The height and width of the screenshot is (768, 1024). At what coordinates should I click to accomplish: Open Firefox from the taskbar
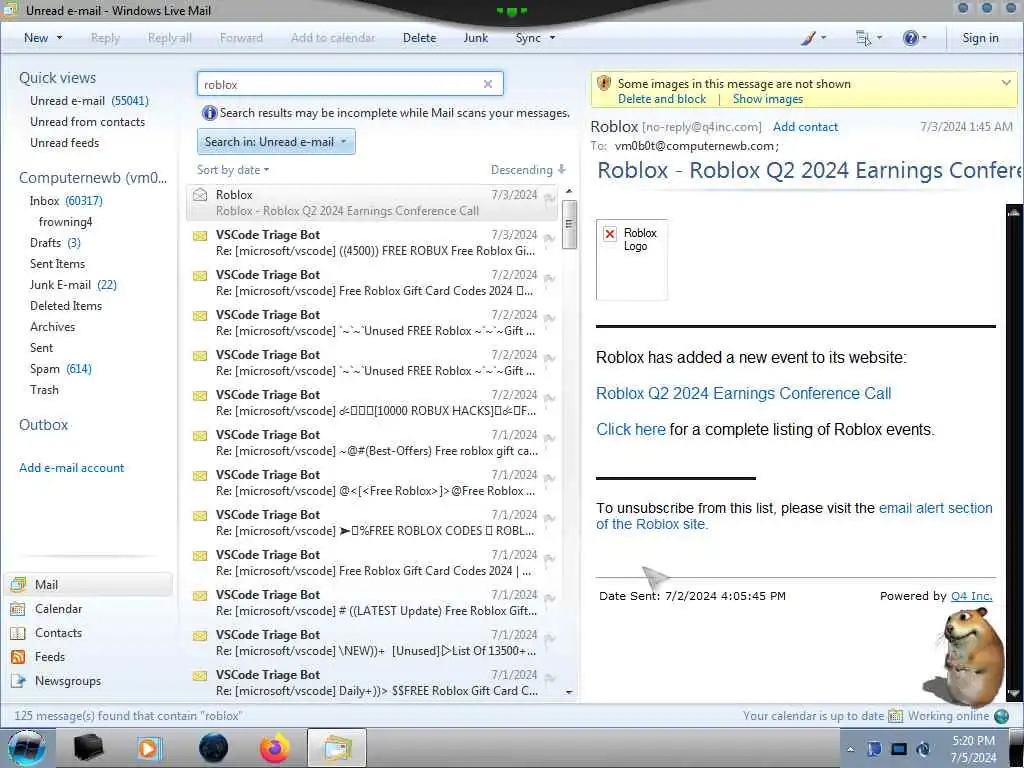click(274, 748)
